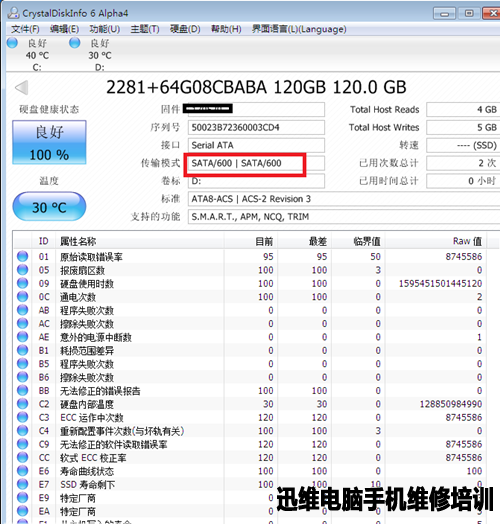500x524 pixels.
Task: Click status orb for attribute AE 意外的电源中断数
Action: (x=23, y=337)
